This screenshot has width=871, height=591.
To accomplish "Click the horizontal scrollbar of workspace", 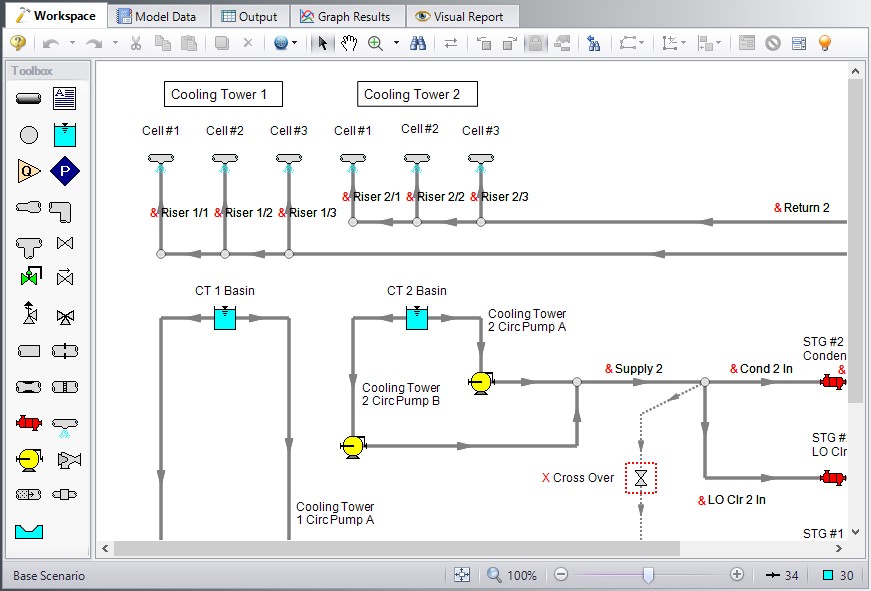I will (x=397, y=549).
